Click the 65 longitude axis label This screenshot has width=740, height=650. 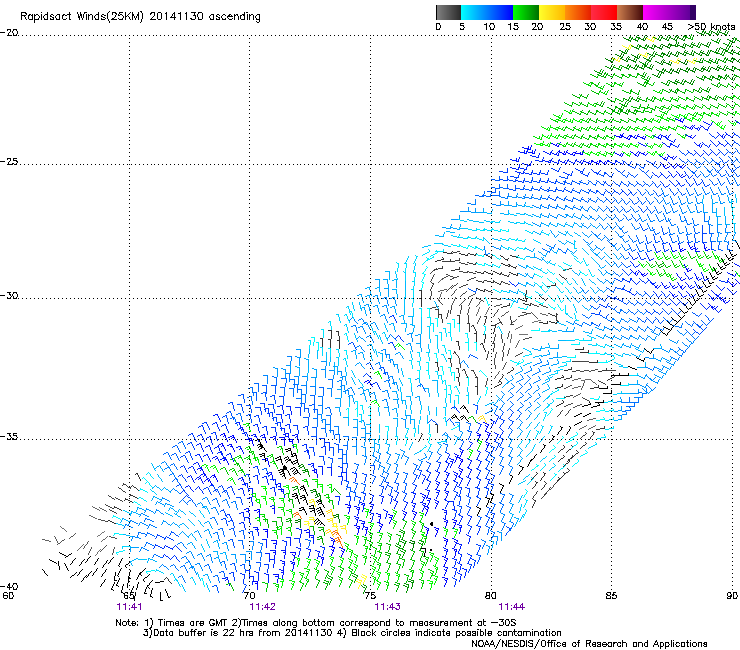129,595
